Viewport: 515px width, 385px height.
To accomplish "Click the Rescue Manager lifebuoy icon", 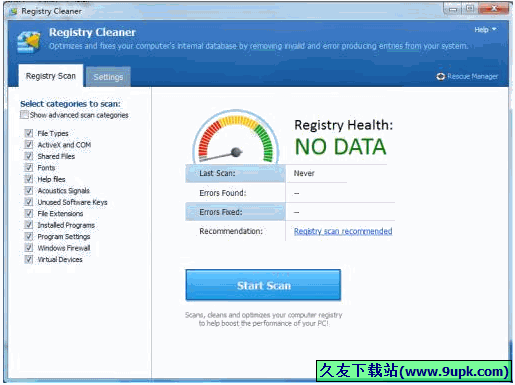I will click(440, 76).
